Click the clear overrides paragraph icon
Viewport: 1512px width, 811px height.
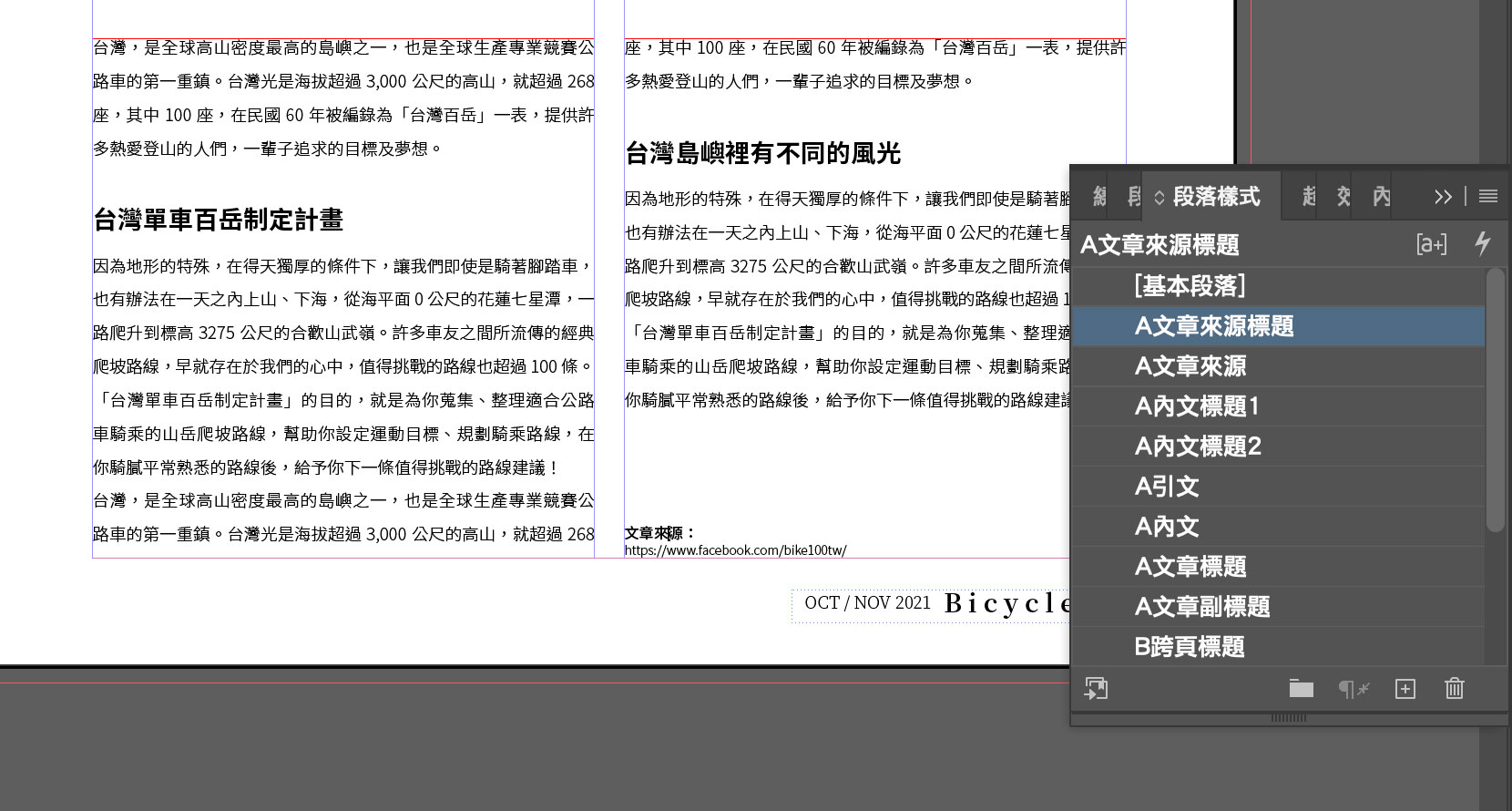pyautogui.click(x=1354, y=689)
